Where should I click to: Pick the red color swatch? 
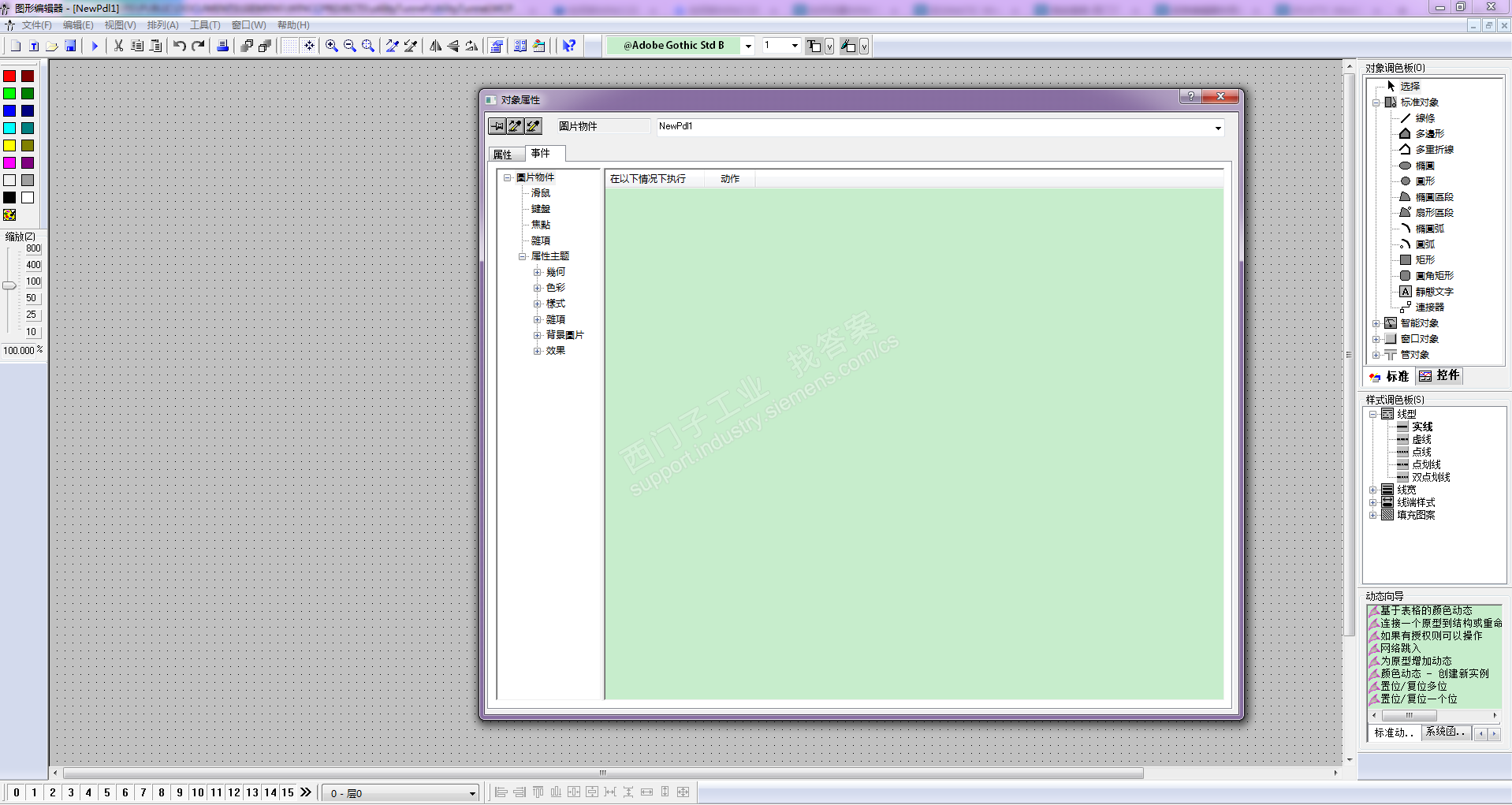tap(9, 76)
